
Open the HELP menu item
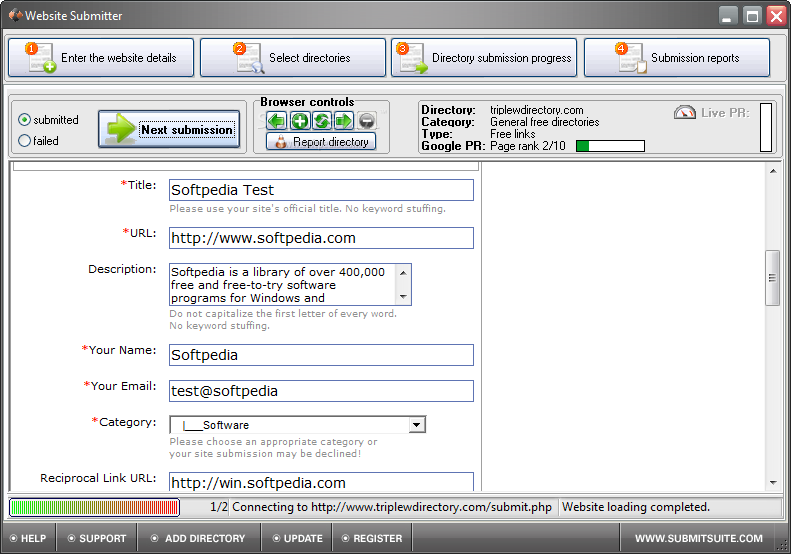click(x=28, y=538)
